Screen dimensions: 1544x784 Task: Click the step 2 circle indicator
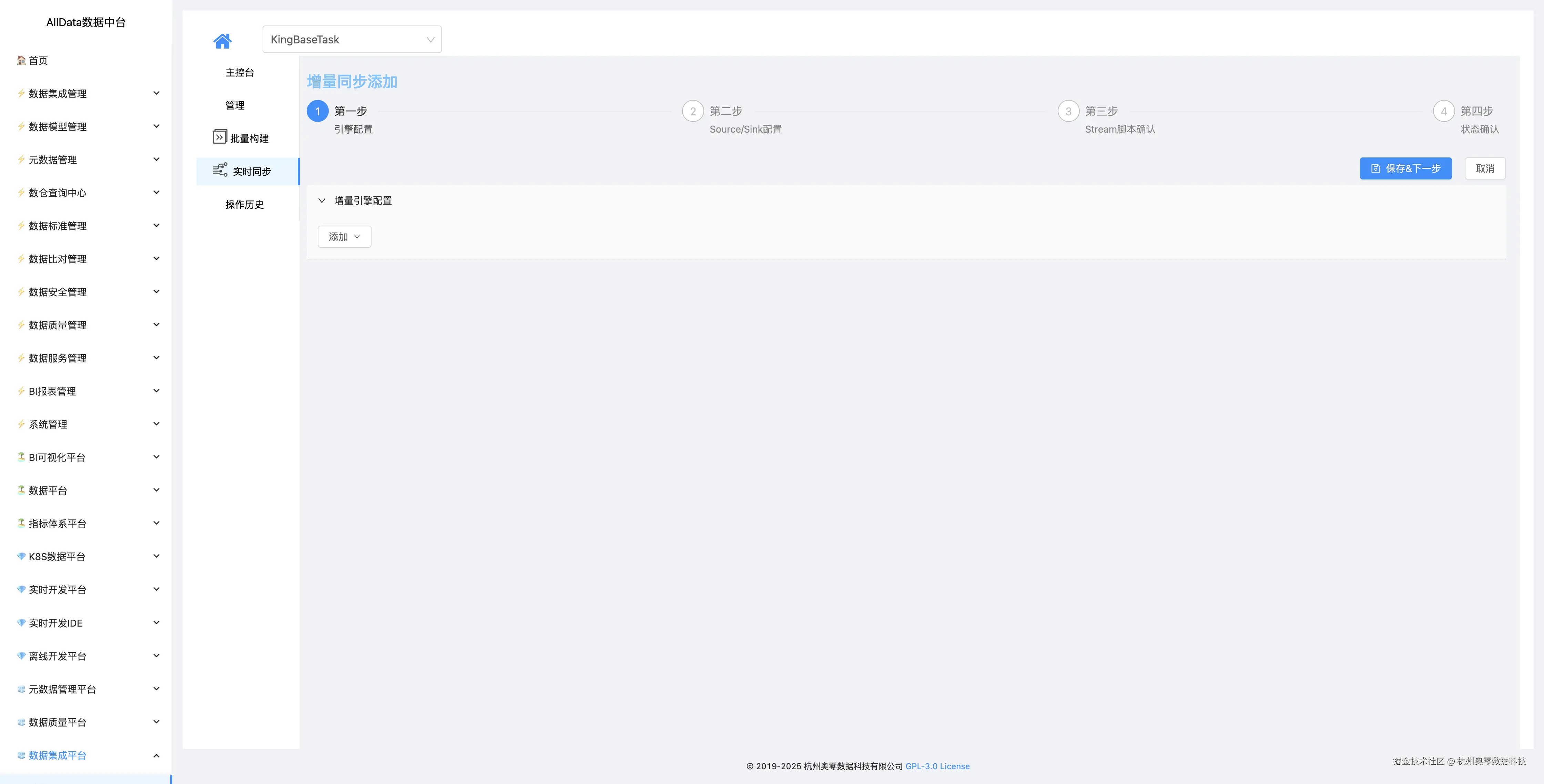(693, 111)
